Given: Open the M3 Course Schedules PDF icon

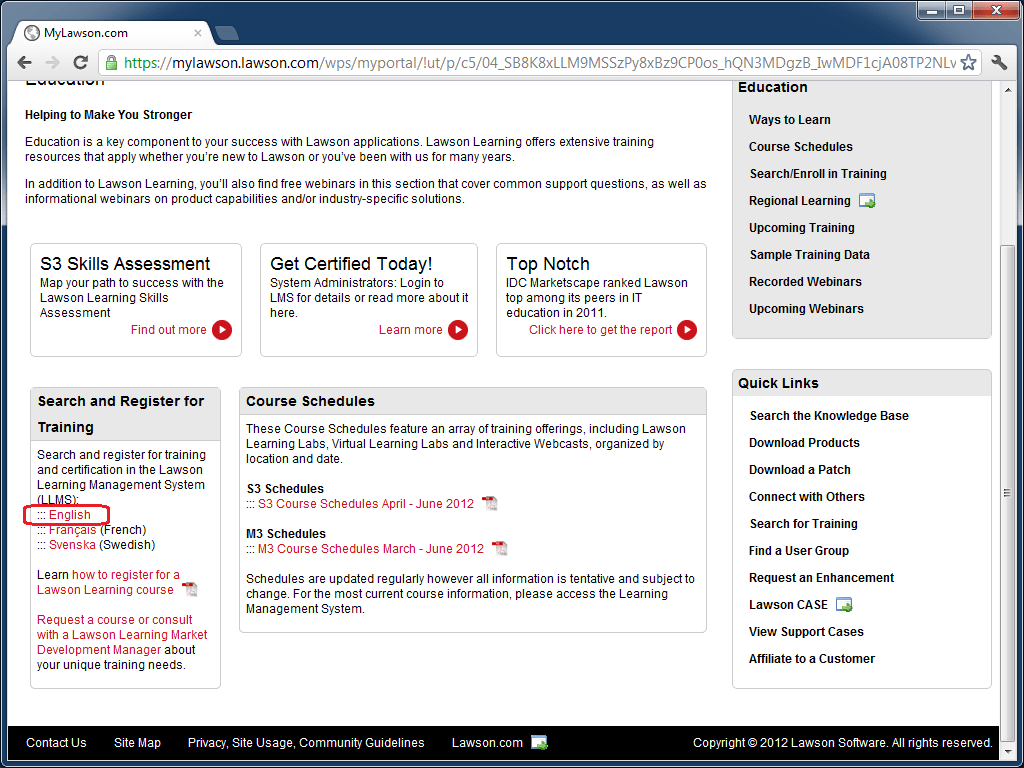Looking at the screenshot, I should click(x=499, y=548).
